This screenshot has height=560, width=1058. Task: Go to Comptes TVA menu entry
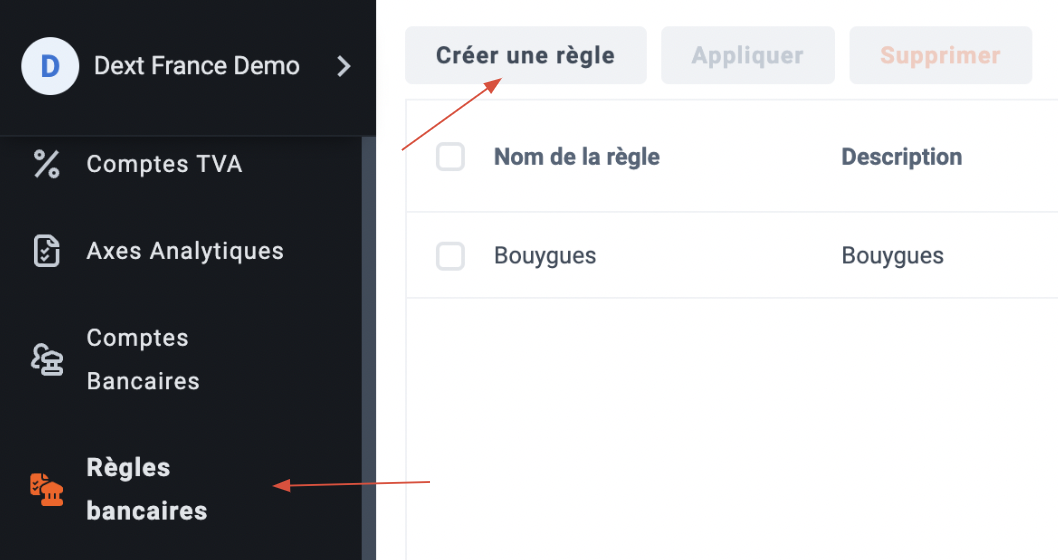(164, 164)
